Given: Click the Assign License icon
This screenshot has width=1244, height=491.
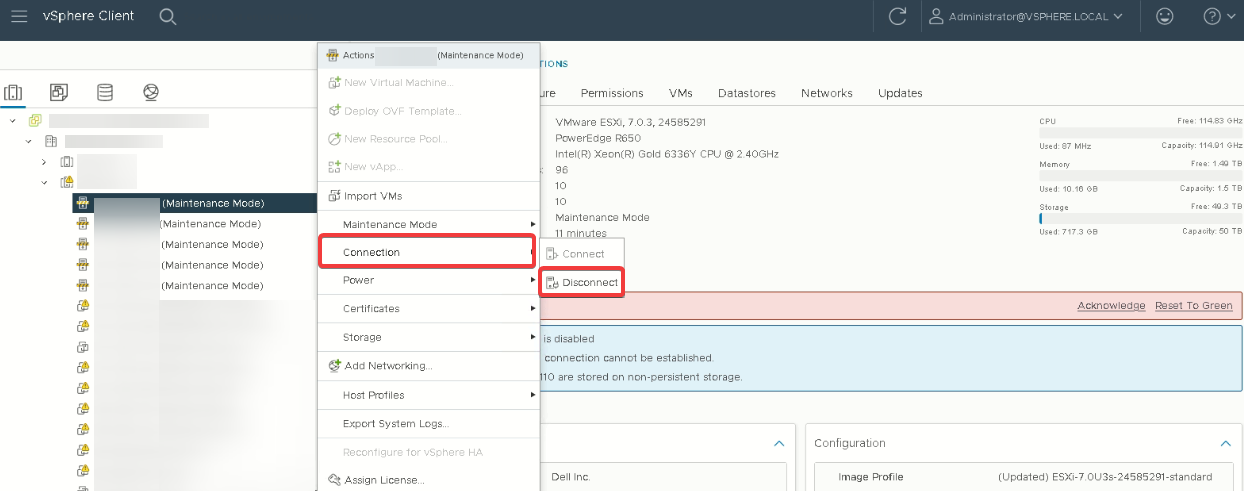Looking at the screenshot, I should (x=334, y=480).
